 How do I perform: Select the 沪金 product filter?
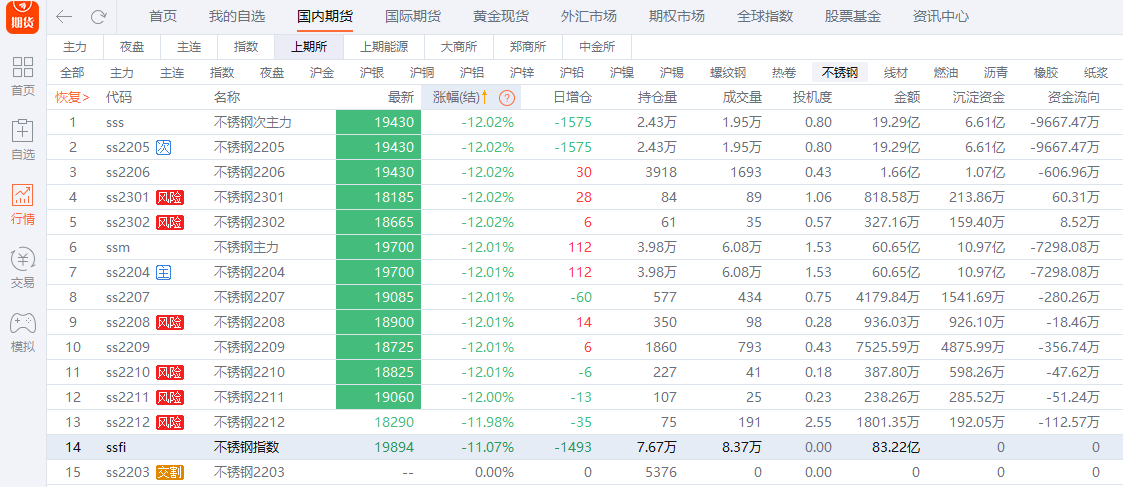322,73
